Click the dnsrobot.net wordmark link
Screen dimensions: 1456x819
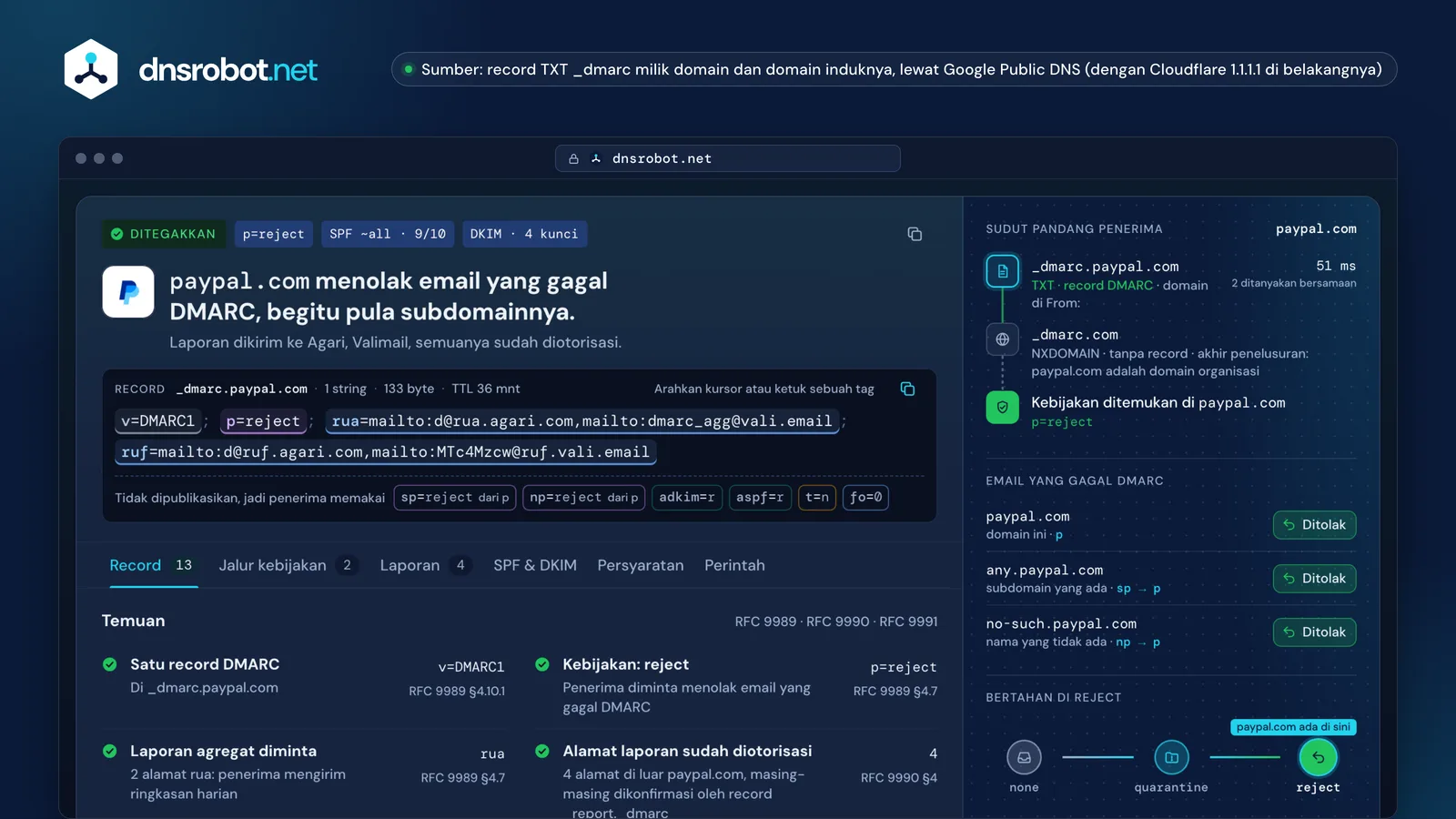pyautogui.click(x=227, y=69)
